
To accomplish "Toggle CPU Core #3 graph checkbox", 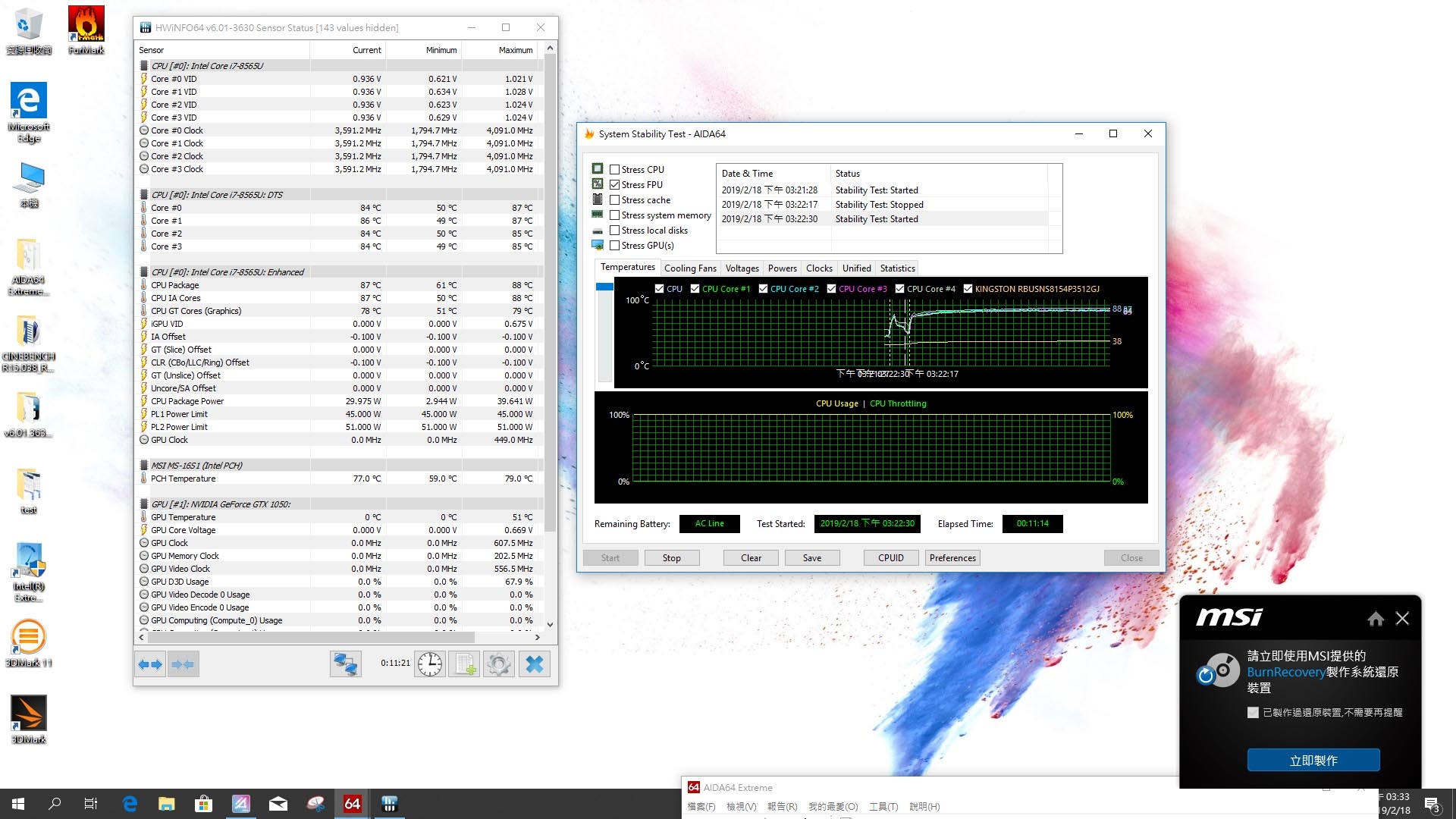I will coord(831,289).
